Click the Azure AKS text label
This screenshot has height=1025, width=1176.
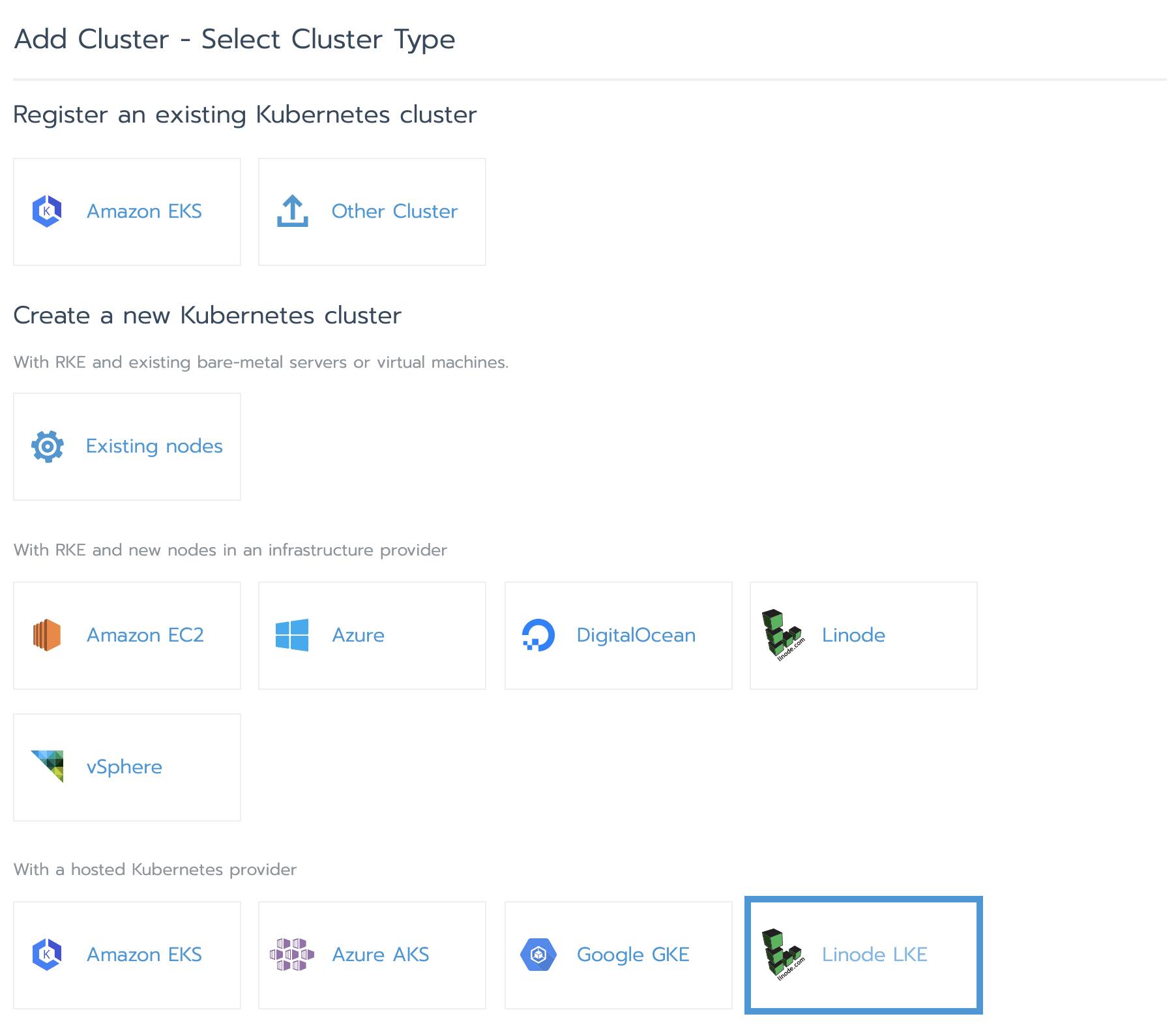click(x=381, y=954)
